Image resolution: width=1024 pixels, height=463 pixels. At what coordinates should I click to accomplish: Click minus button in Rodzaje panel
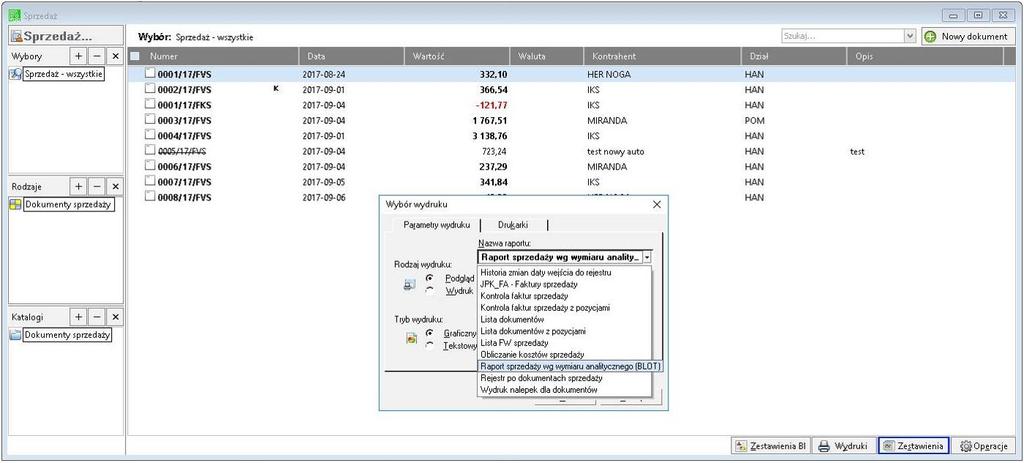tap(97, 186)
